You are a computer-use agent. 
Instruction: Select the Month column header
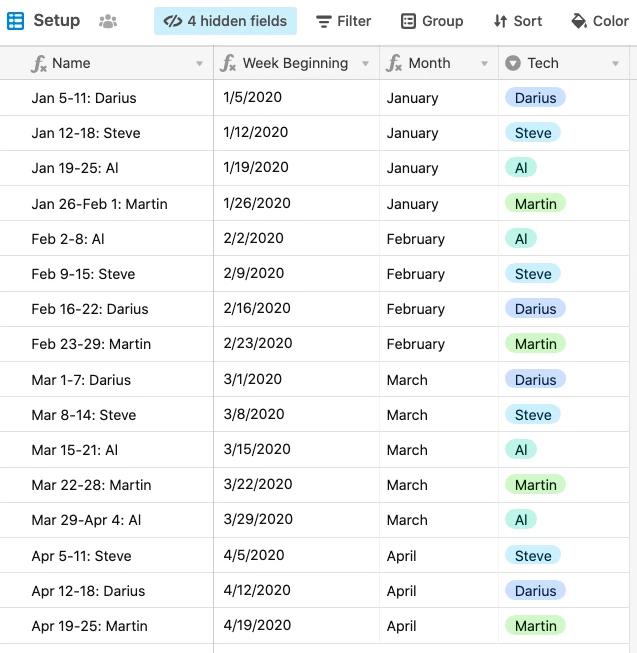tap(439, 63)
